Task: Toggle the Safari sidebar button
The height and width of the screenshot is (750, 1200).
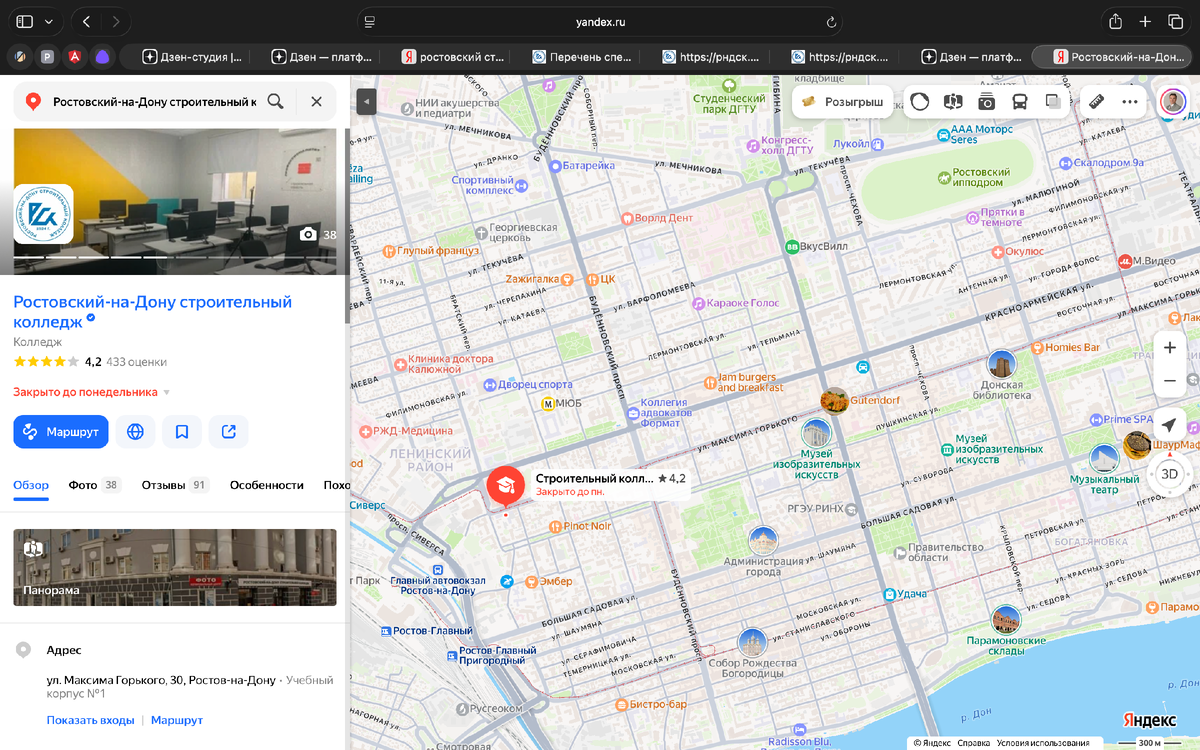Action: pyautogui.click(x=25, y=21)
